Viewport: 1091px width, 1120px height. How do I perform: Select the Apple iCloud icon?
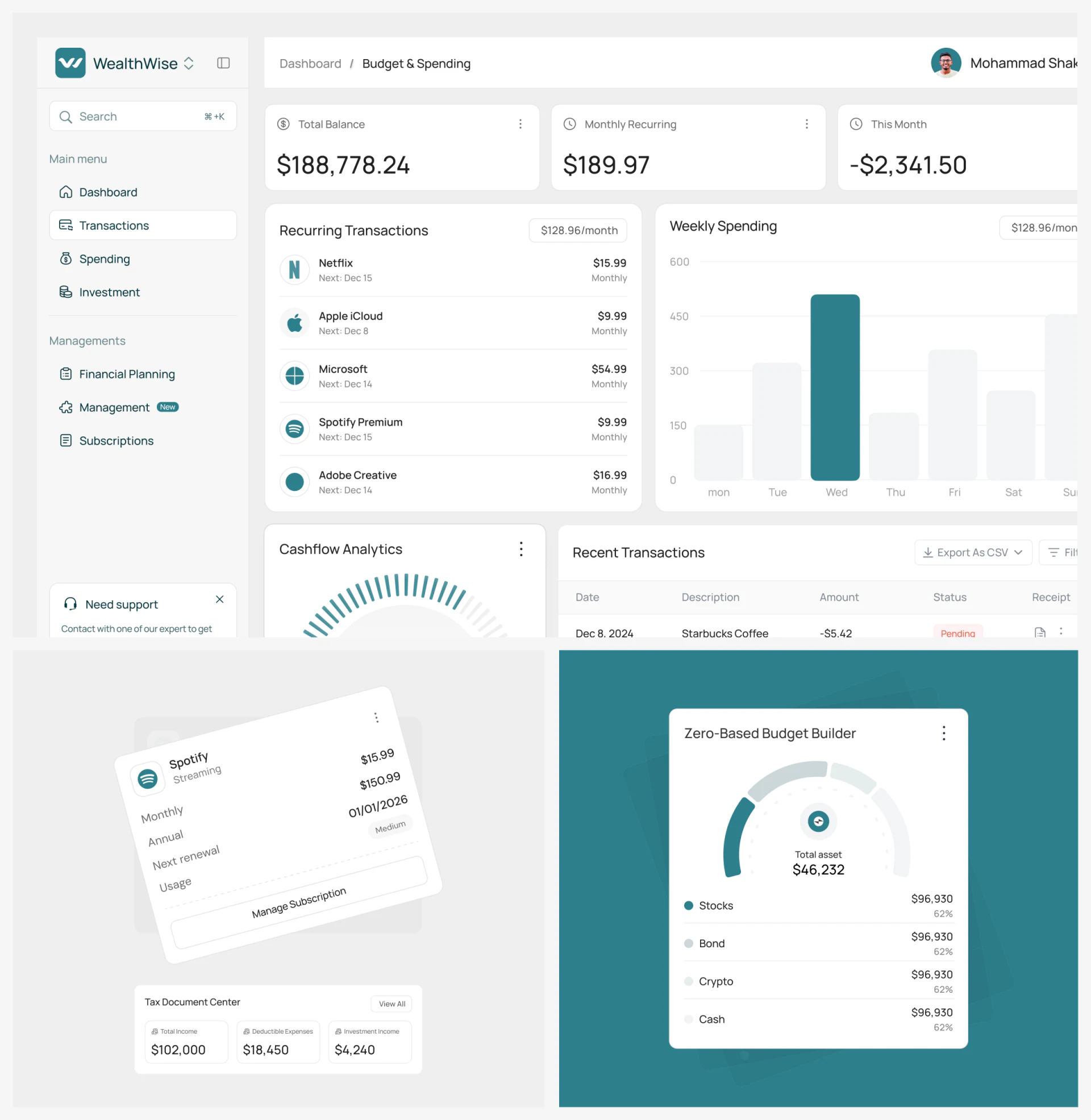[294, 323]
